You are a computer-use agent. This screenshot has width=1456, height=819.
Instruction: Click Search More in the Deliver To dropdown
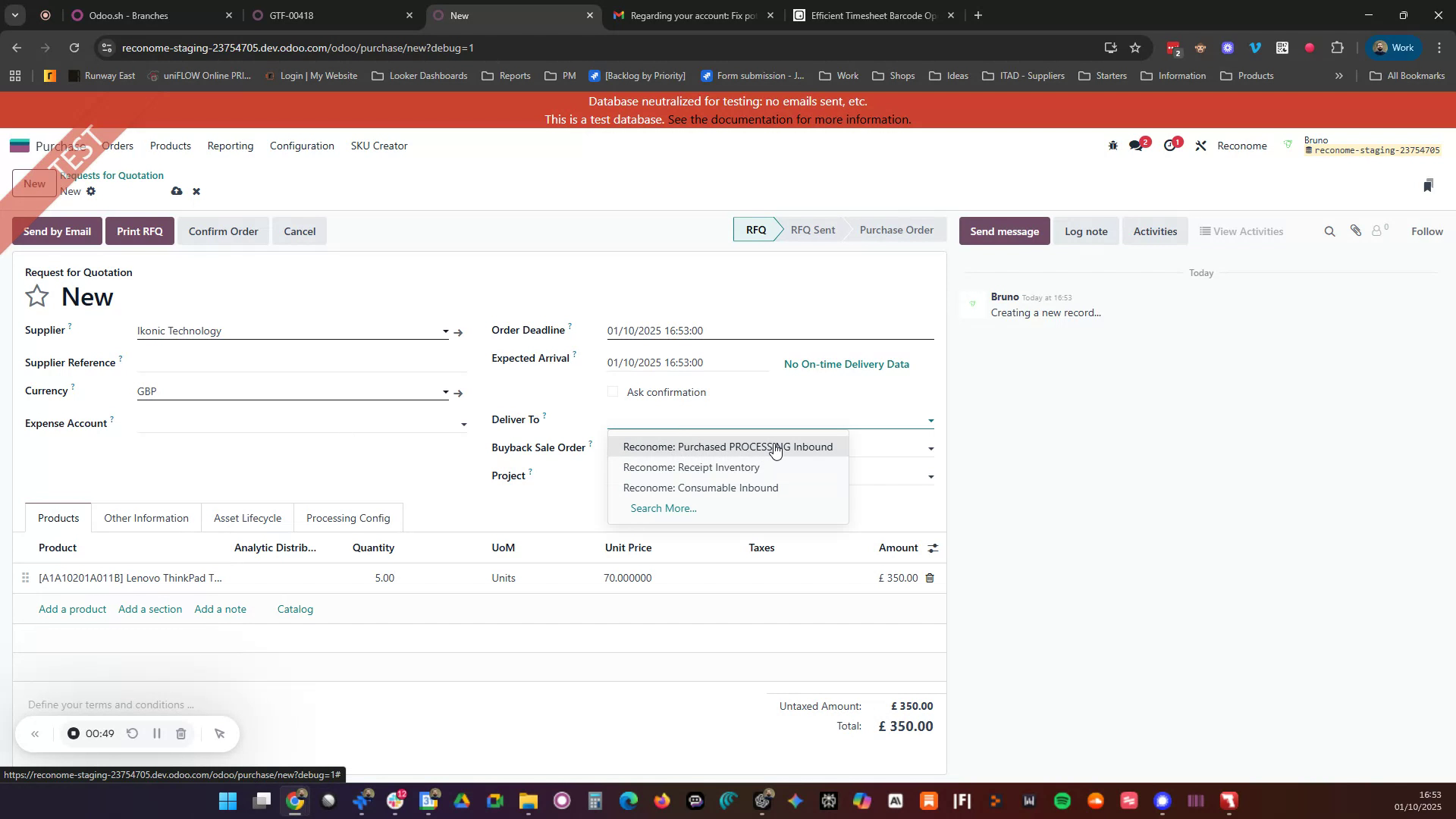tap(663, 508)
